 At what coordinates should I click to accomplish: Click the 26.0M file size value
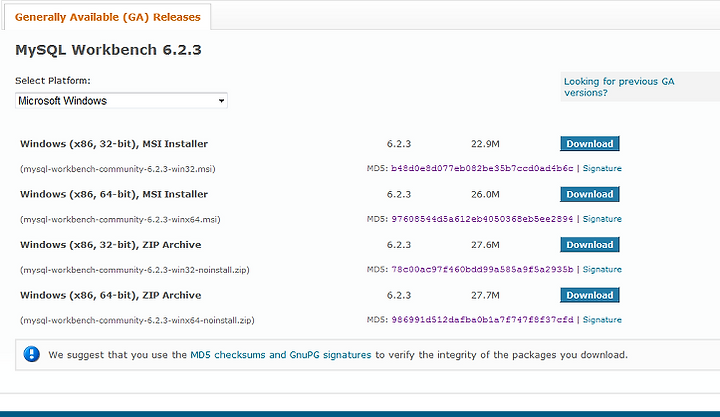[485, 194]
